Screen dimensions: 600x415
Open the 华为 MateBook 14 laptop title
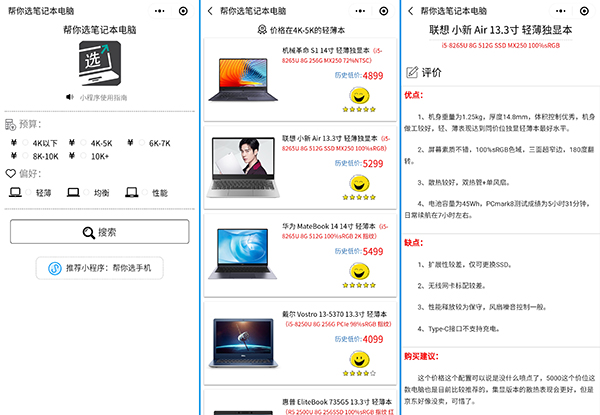point(329,226)
